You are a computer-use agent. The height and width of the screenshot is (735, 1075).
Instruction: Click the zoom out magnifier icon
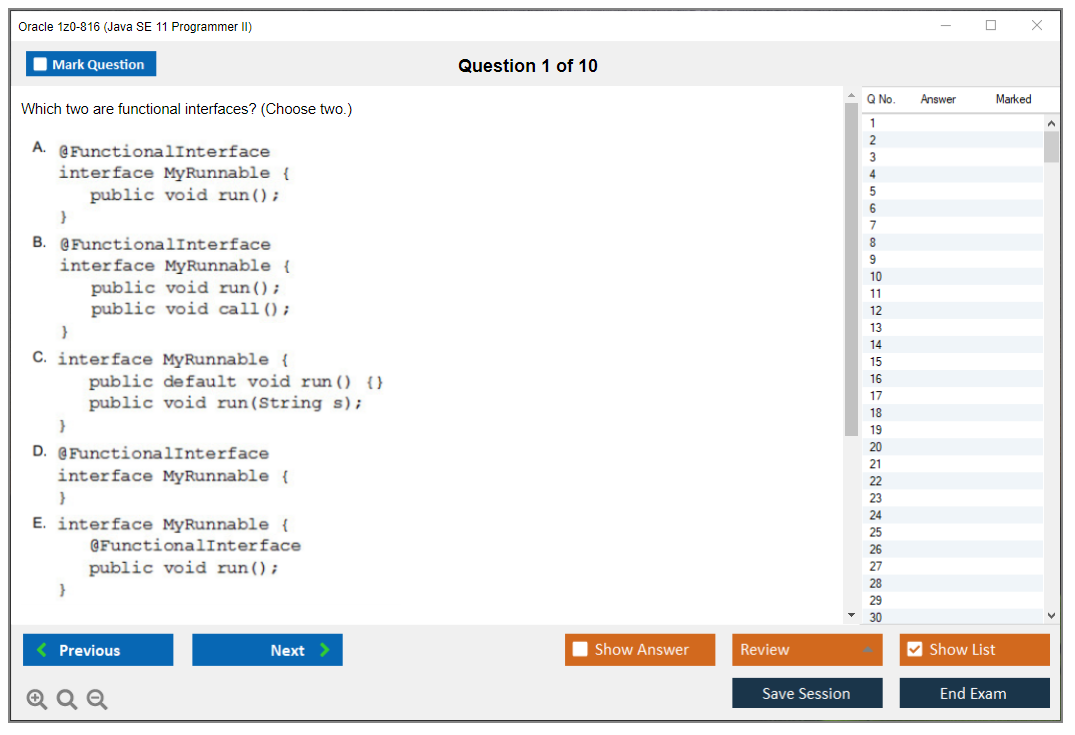tap(97, 700)
